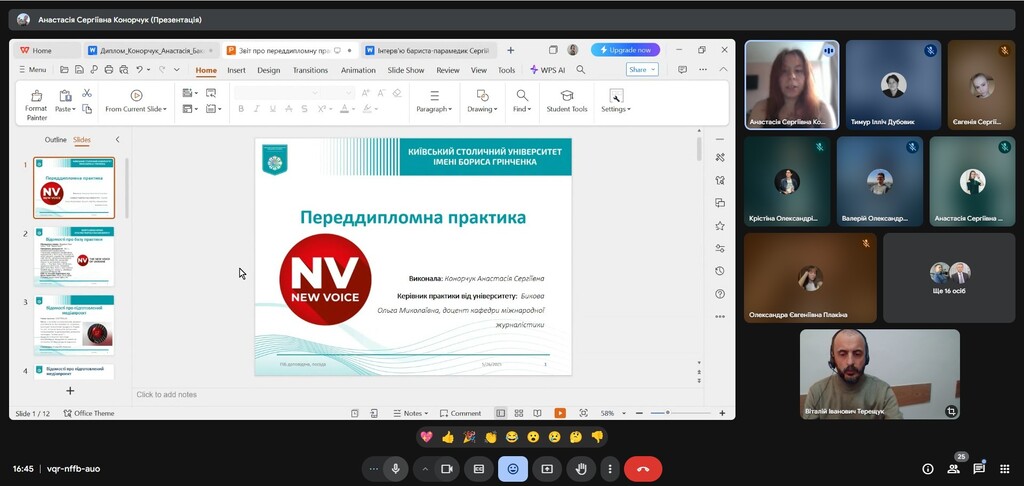Viewport: 1024px width, 486px height.
Task: Show the meeting participants list
Action: [x=953, y=468]
